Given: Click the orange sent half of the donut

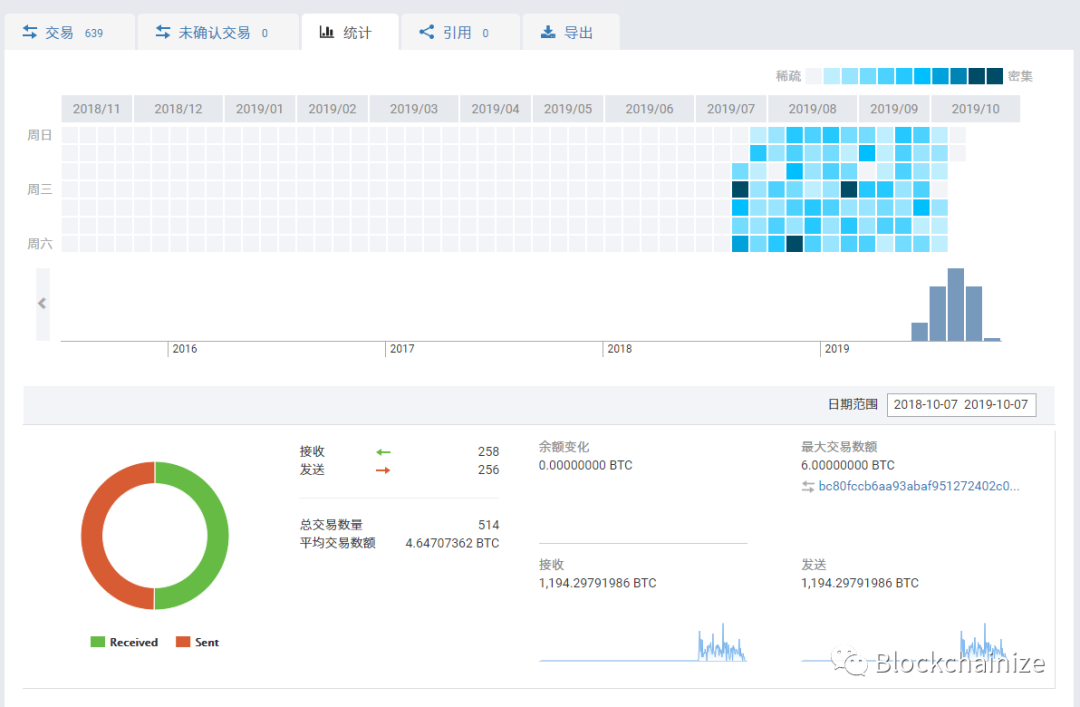Looking at the screenshot, I should pos(92,535).
